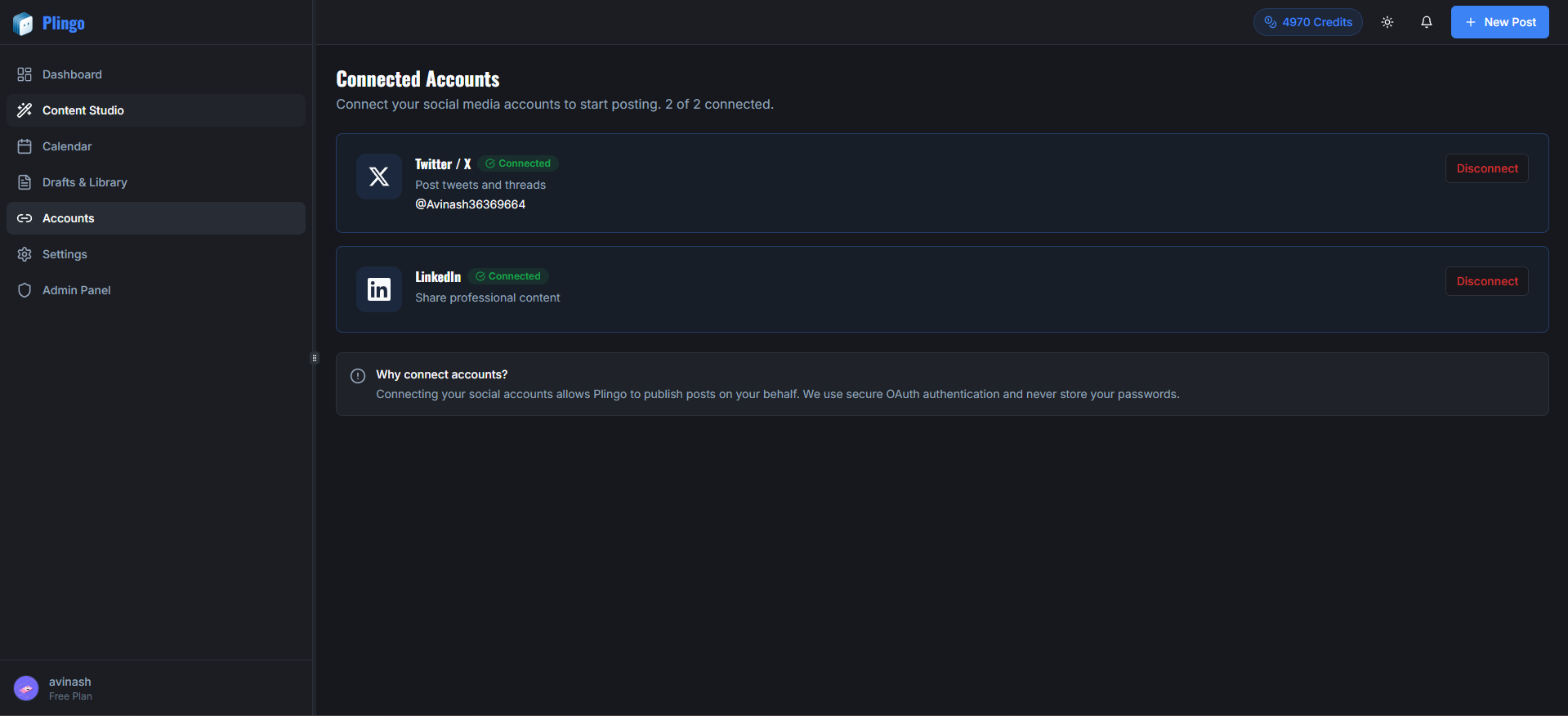Open Settings from the sidebar
This screenshot has height=716, width=1568.
click(x=156, y=254)
